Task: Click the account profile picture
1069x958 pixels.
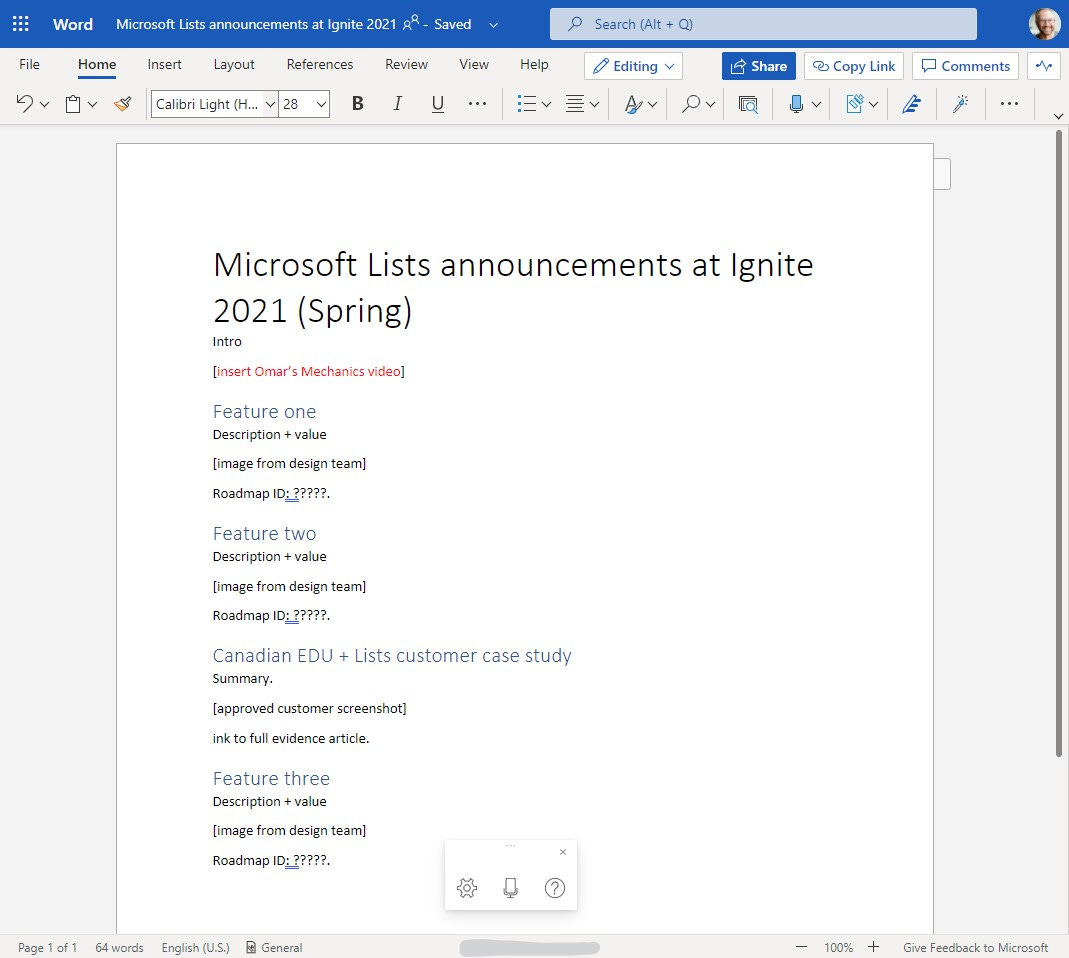Action: pos(1044,24)
